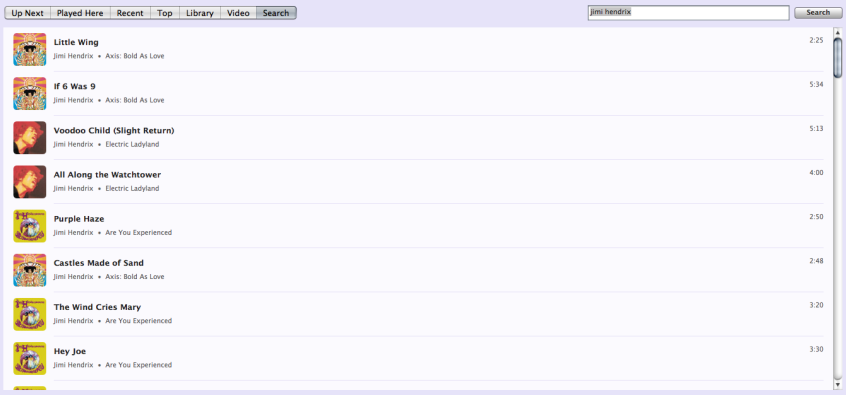Click the 2:50 duration of Purple Haze
The image size is (846, 395).
pyautogui.click(x=816, y=217)
